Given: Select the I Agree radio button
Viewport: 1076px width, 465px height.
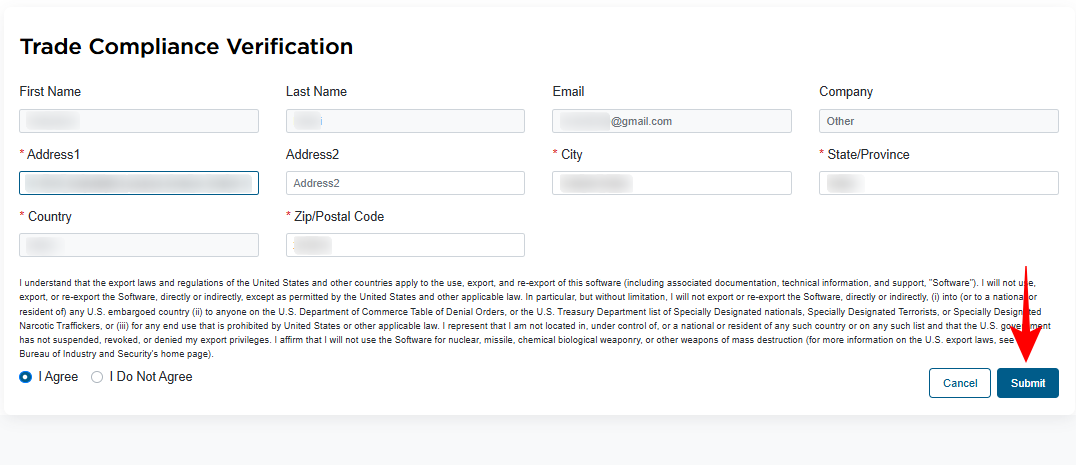Looking at the screenshot, I should coord(26,377).
